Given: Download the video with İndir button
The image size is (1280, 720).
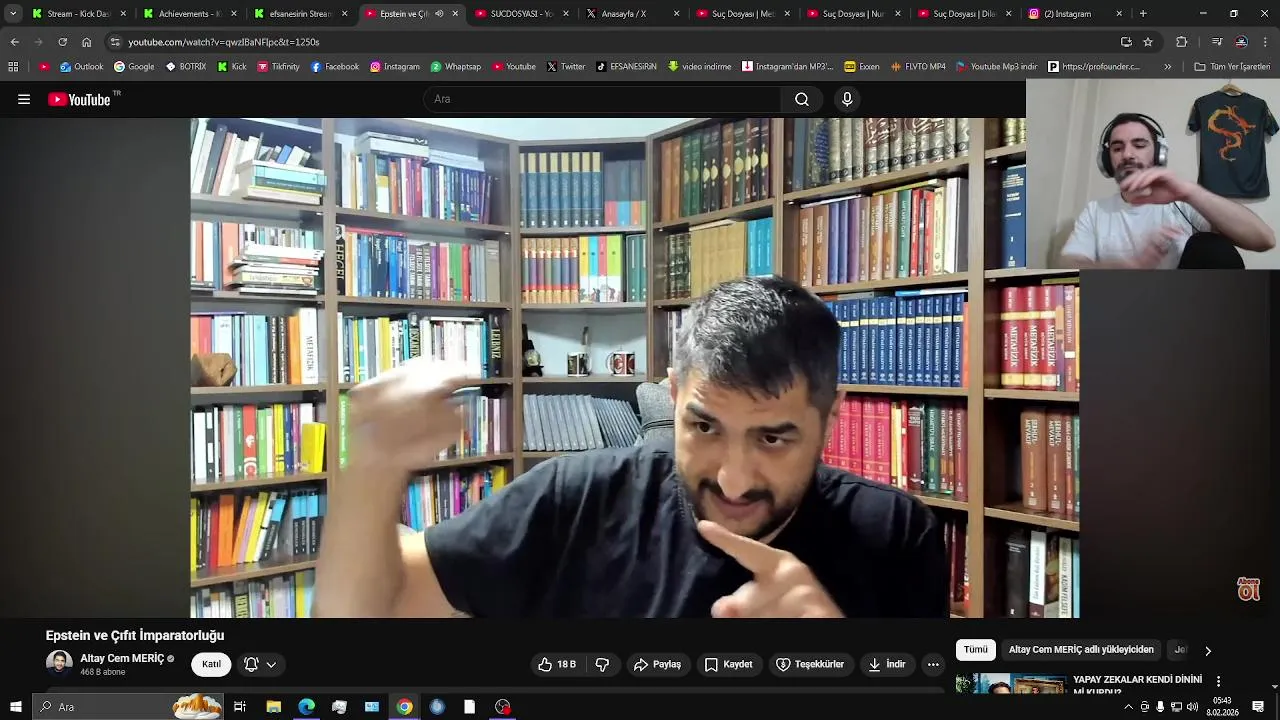Looking at the screenshot, I should pyautogui.click(x=887, y=664).
